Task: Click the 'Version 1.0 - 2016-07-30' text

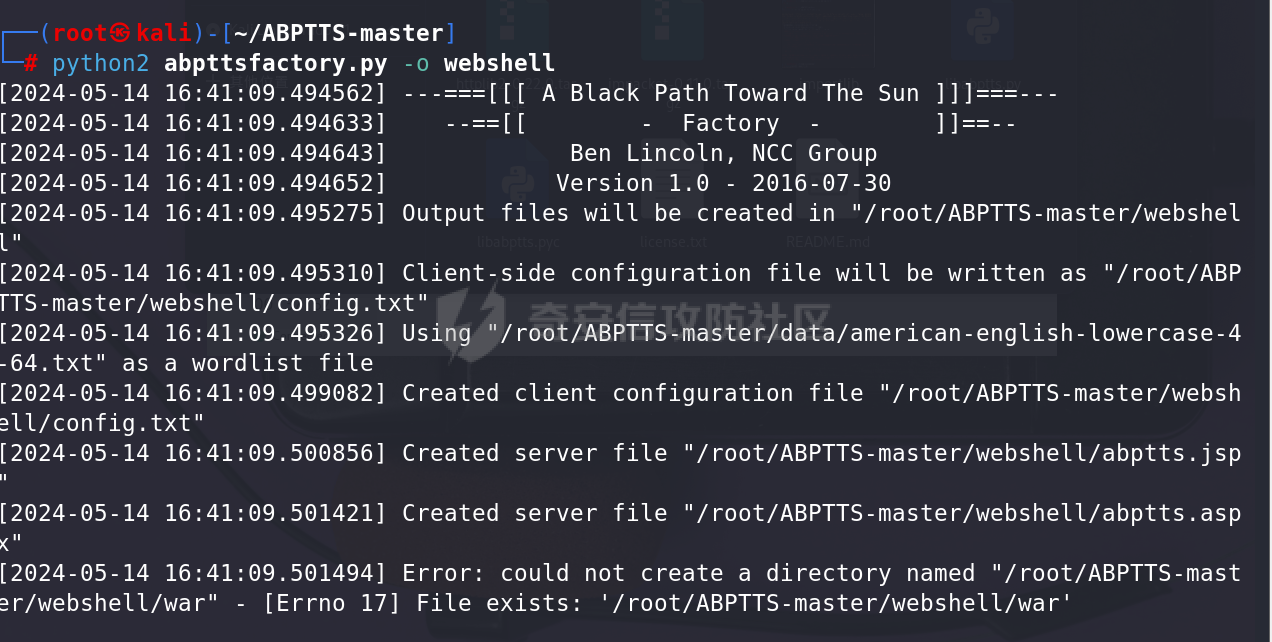Action: coord(724,184)
